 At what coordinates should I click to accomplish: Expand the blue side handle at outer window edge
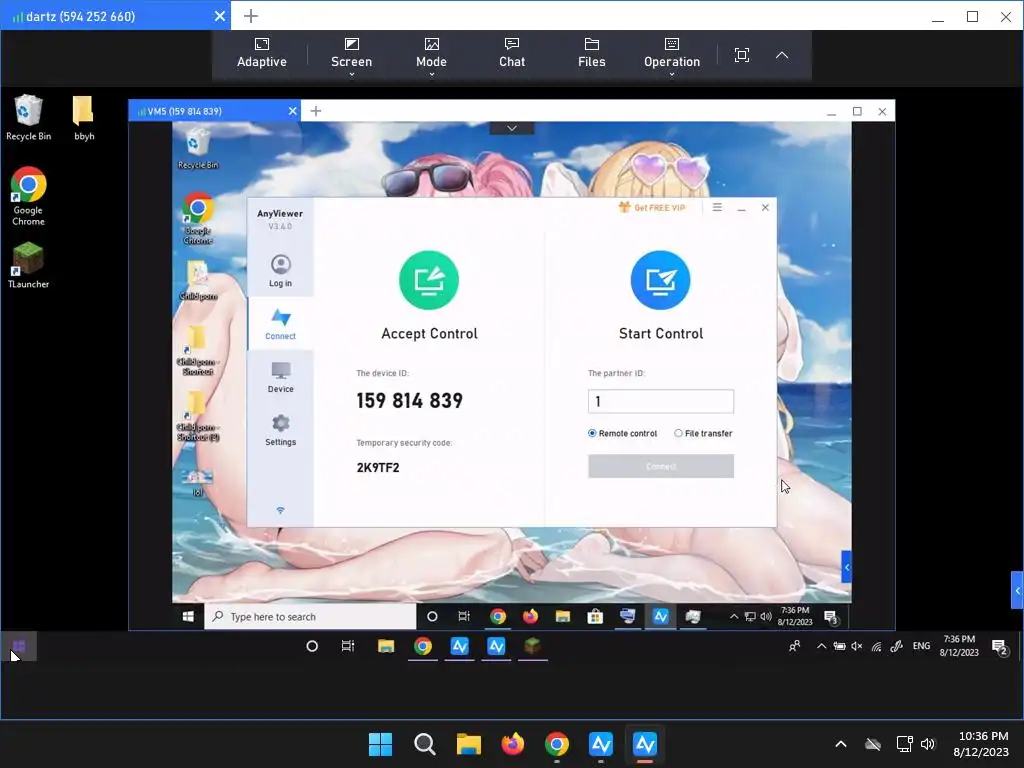(x=1017, y=590)
